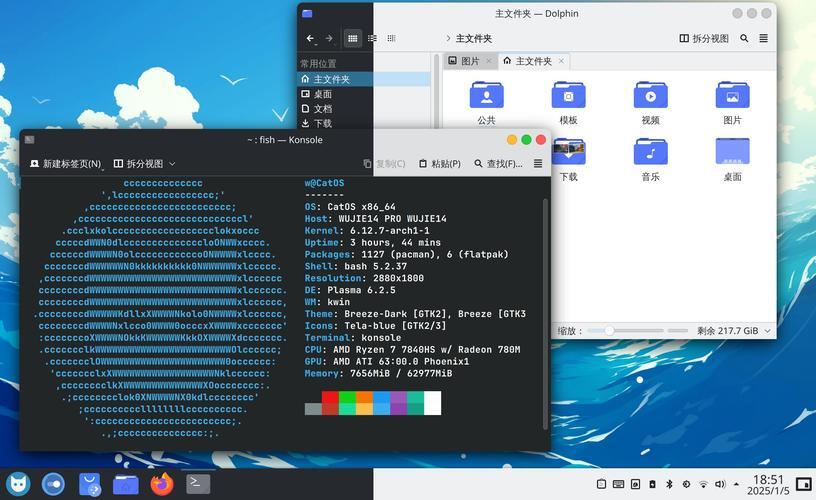Open the Bluetooth tray icon
Viewport: 816px width, 500px height.
pyautogui.click(x=669, y=484)
